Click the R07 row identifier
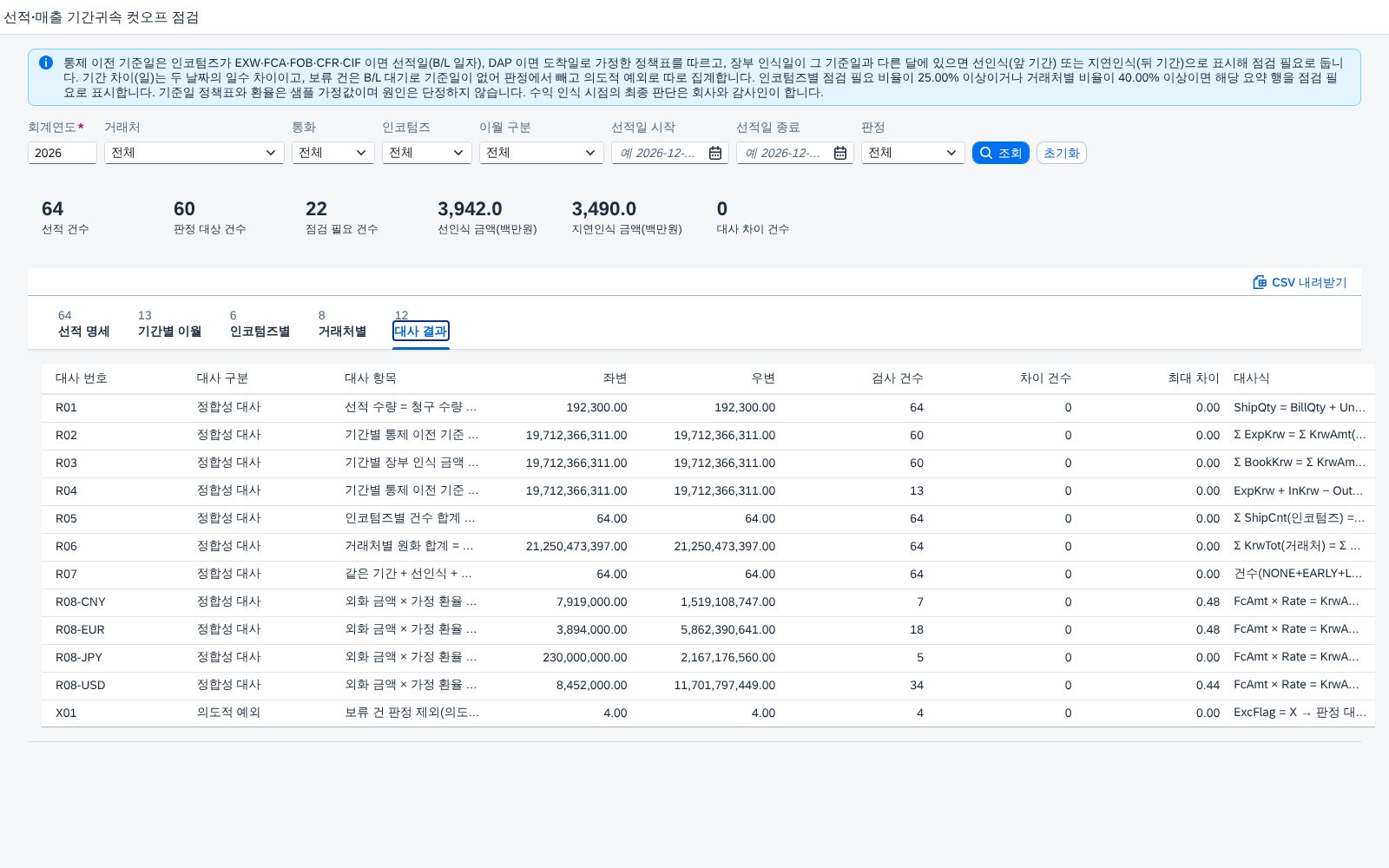The width and height of the screenshot is (1389, 868). tap(66, 574)
